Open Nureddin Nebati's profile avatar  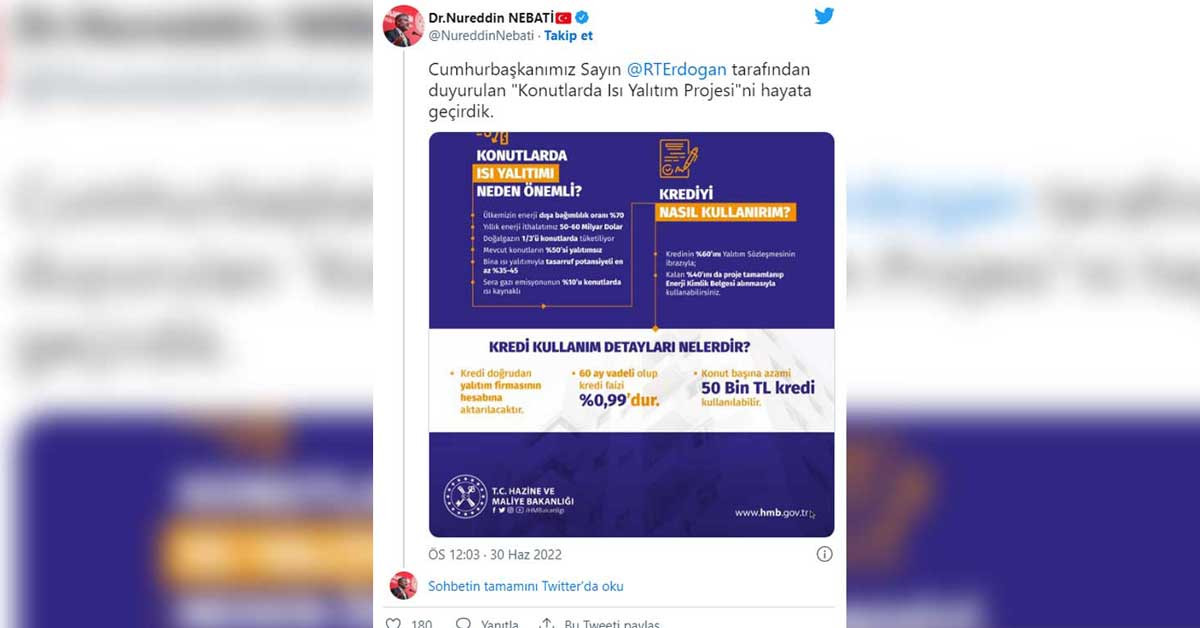[404, 26]
